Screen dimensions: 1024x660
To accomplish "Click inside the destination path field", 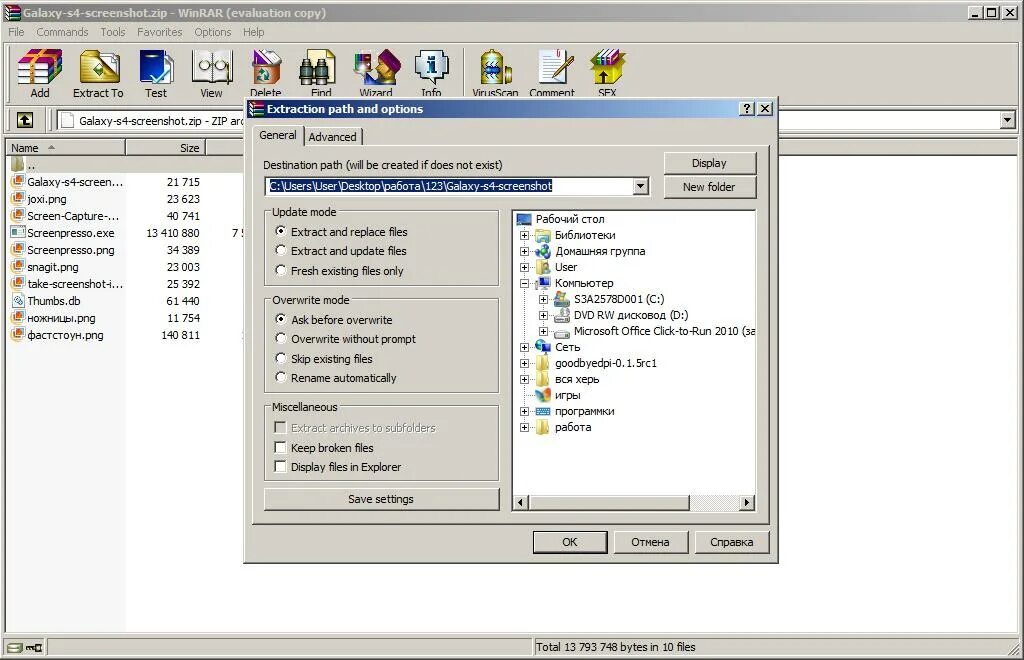I will (449, 186).
